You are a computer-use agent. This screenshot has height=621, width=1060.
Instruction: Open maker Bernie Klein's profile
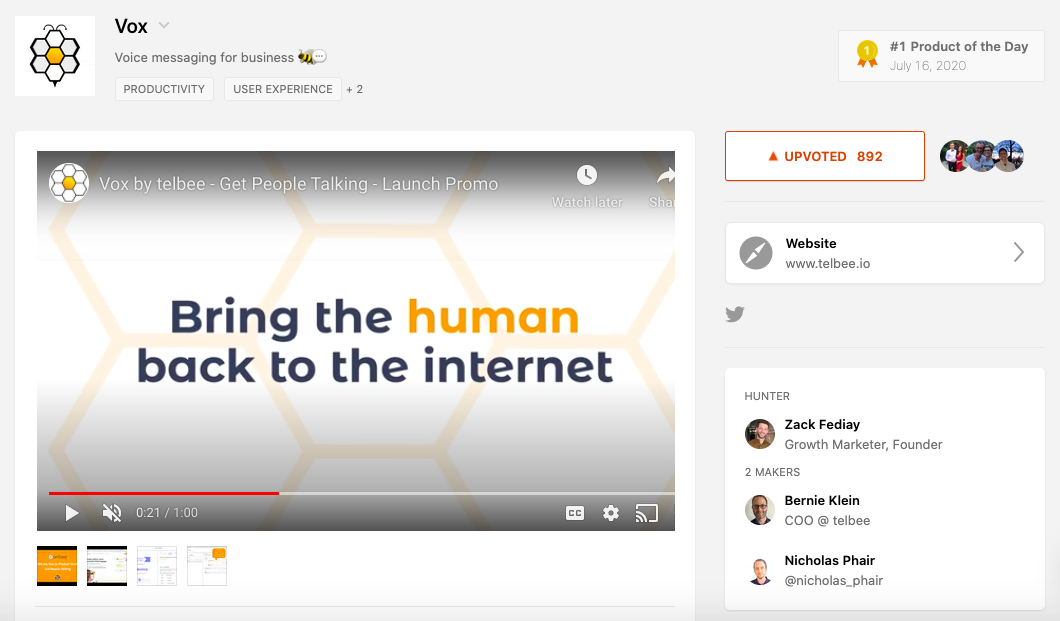click(x=822, y=501)
